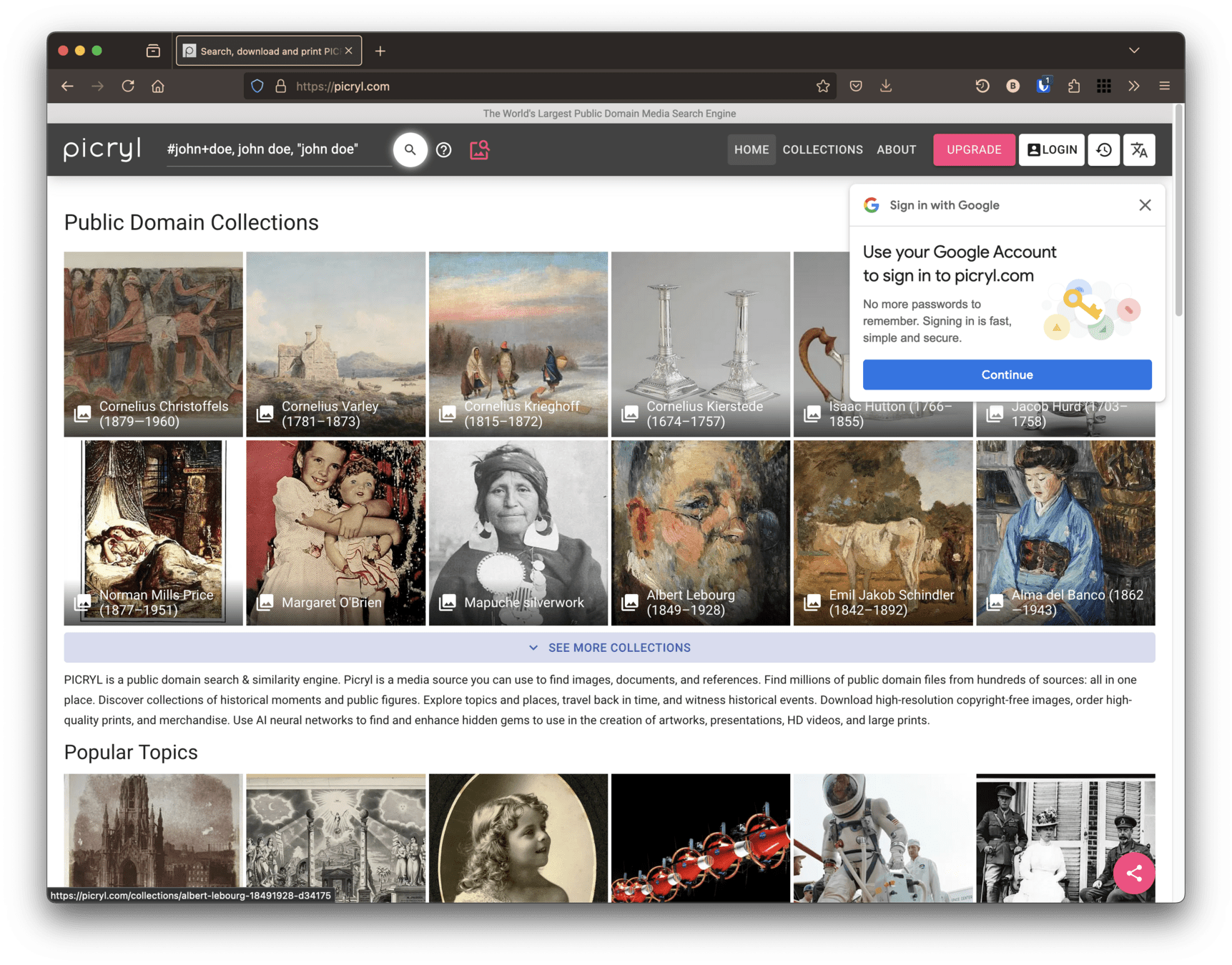Click Continue in the Google sign-in popup
The width and height of the screenshot is (1232, 965).
[1007, 375]
